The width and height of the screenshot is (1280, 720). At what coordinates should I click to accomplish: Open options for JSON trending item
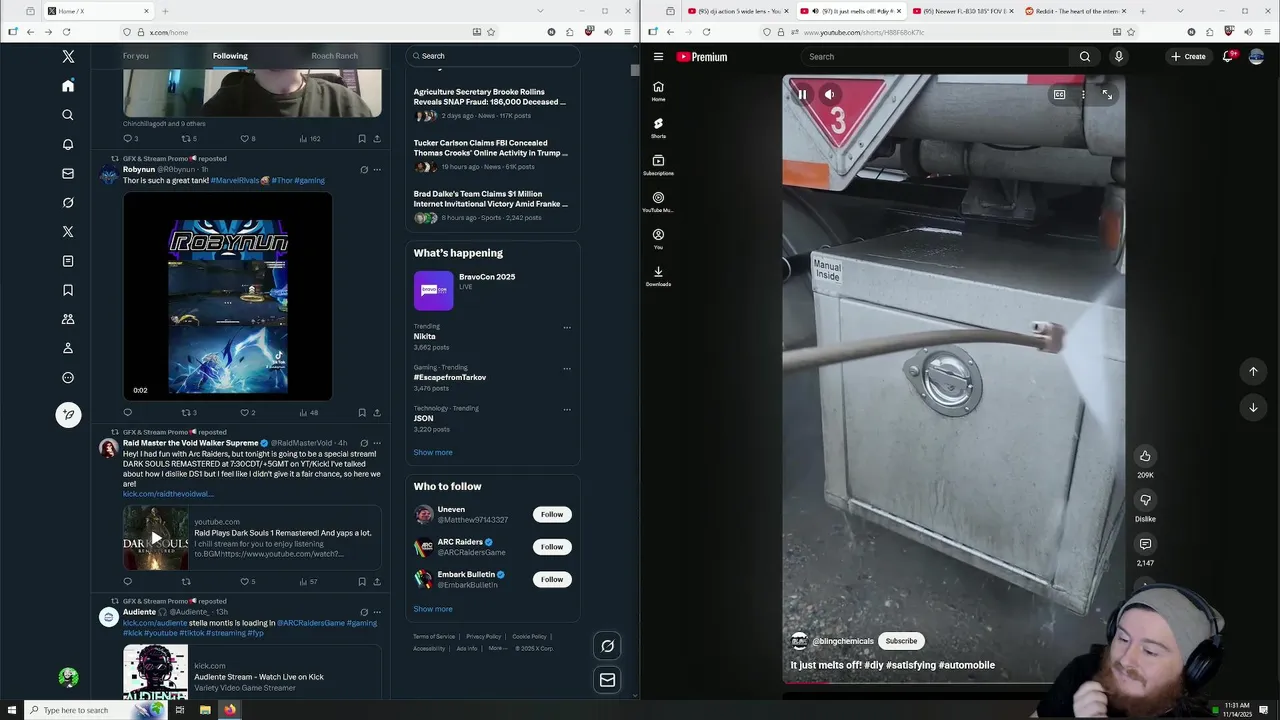(x=567, y=409)
